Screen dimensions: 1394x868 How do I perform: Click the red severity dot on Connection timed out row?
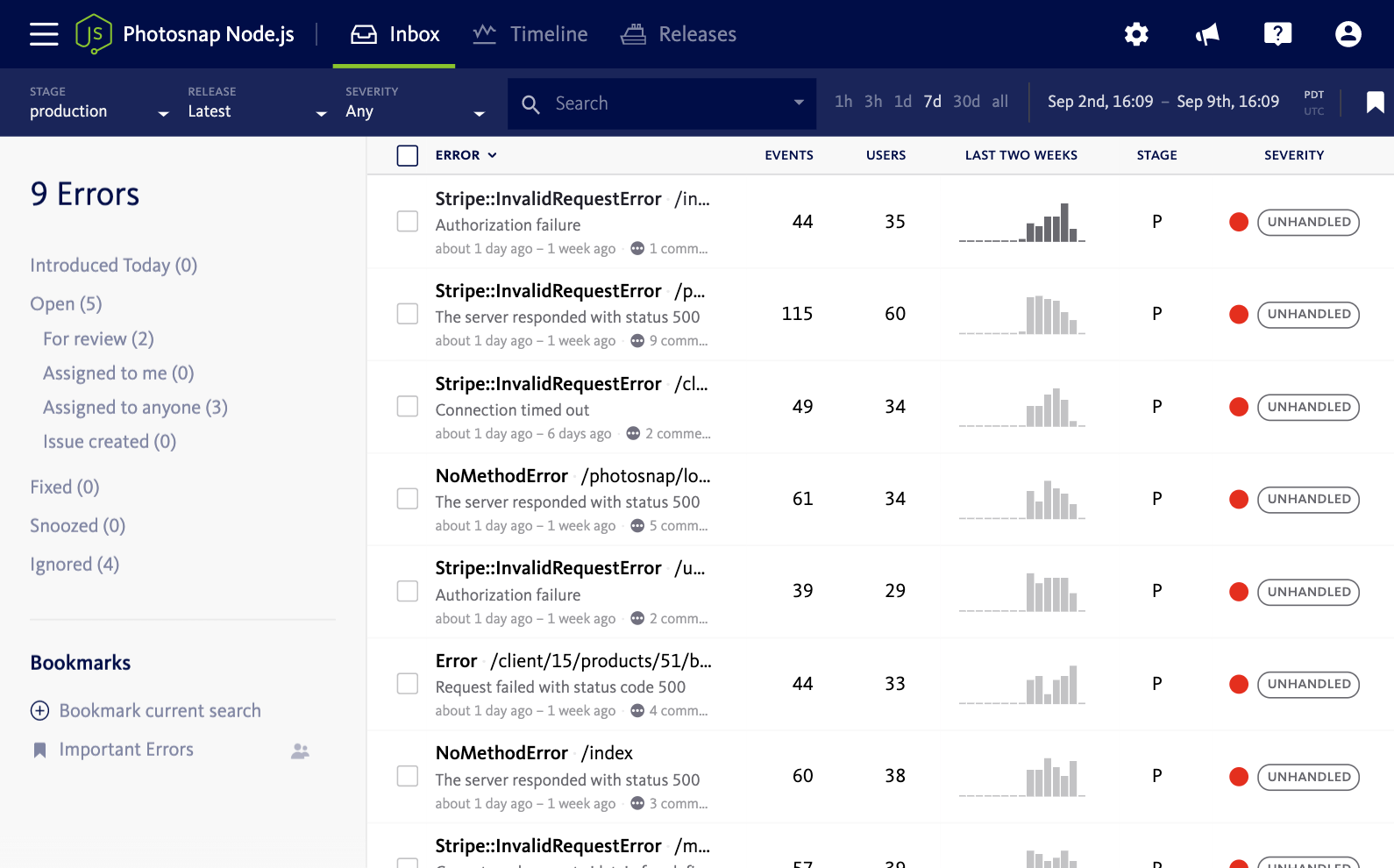tap(1239, 407)
